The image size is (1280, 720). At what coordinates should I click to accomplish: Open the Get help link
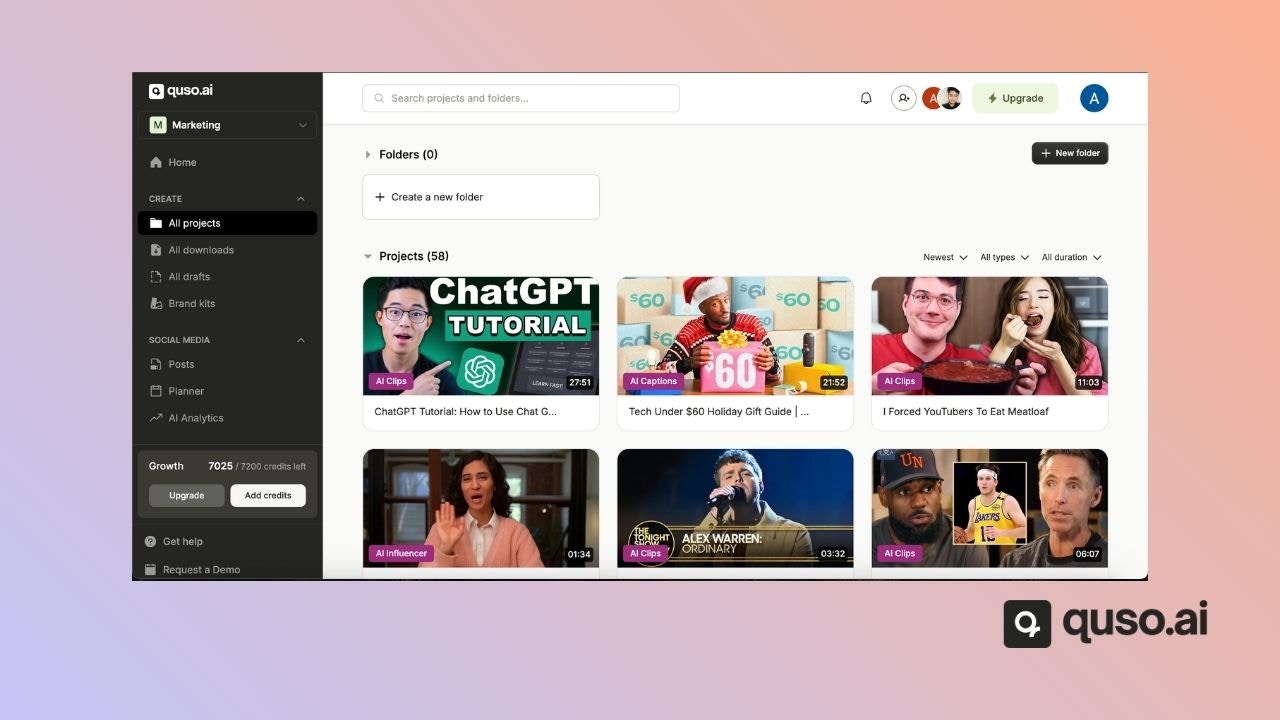tap(182, 541)
